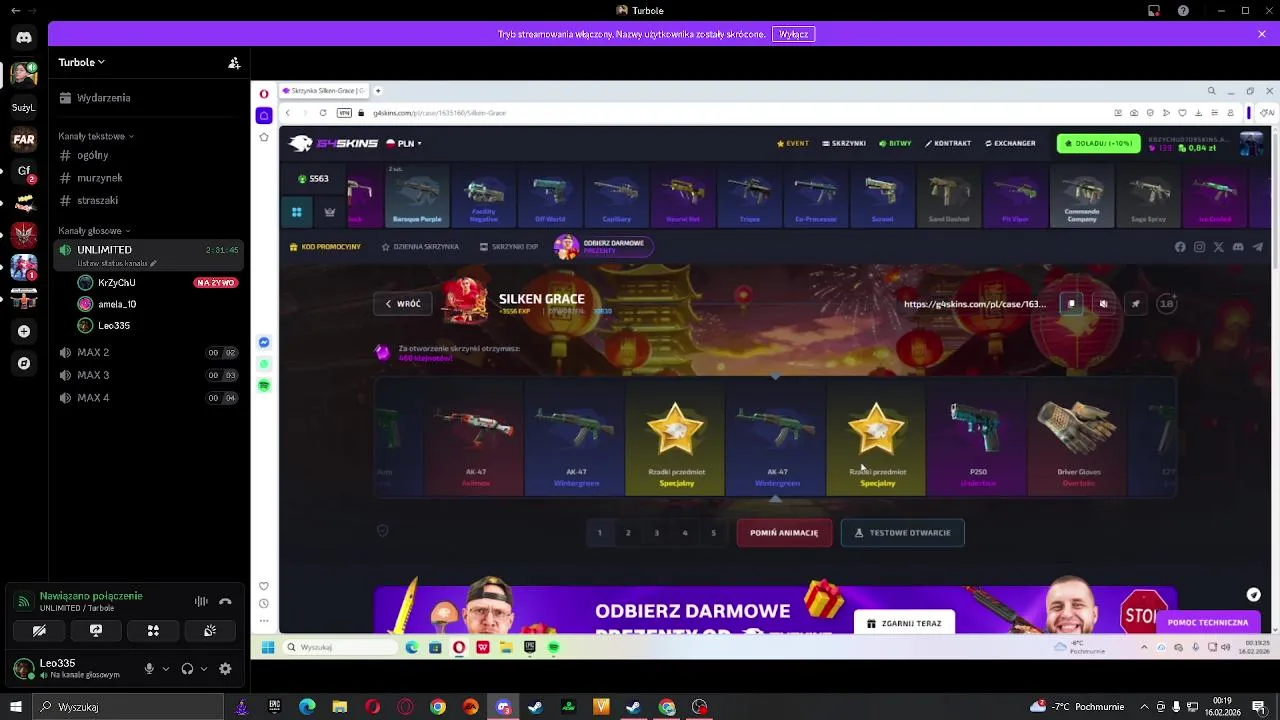Dismiss the streamer mode banner
1280x720 pixels.
(1262, 34)
